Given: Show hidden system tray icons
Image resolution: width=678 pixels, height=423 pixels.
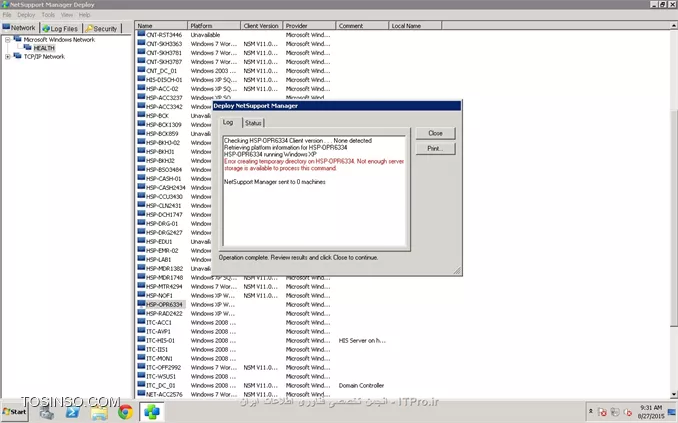Looking at the screenshot, I should click(x=591, y=411).
